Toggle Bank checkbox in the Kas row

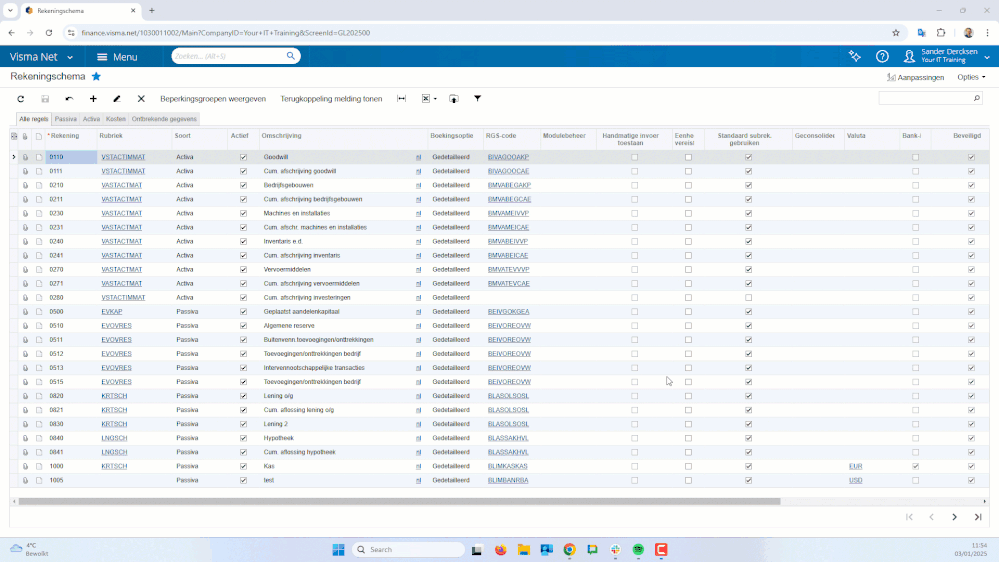915,466
